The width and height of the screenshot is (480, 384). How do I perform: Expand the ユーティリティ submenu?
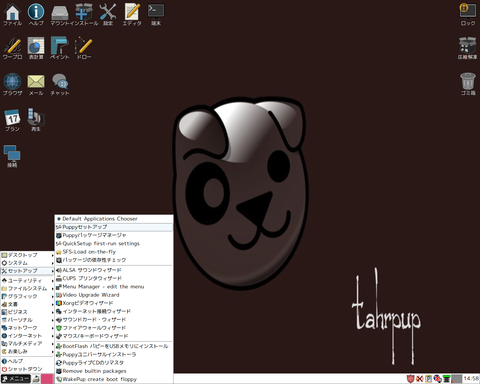pyautogui.click(x=27, y=280)
